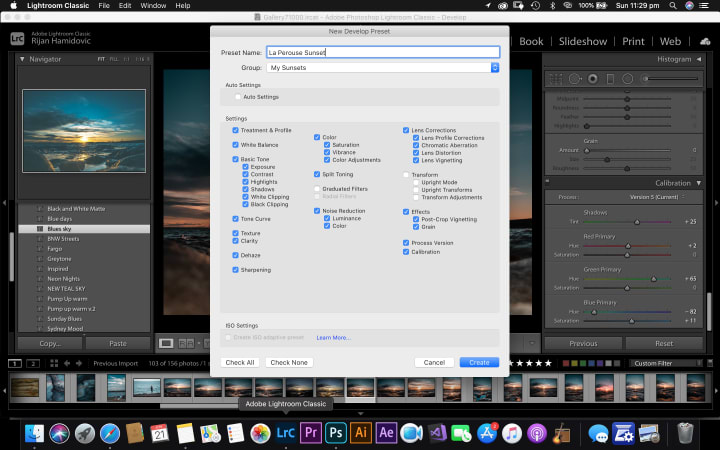
Task: Select second window display button 2
Action: coord(33,363)
